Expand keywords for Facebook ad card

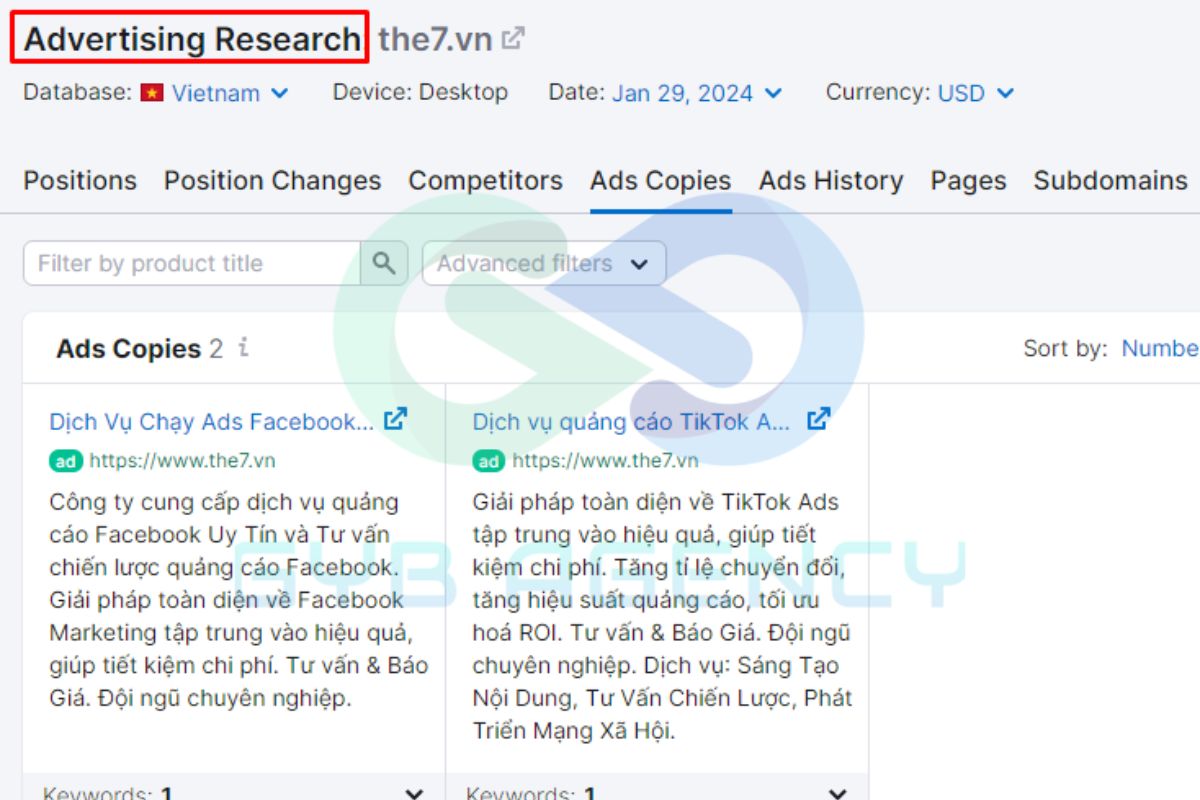click(414, 794)
